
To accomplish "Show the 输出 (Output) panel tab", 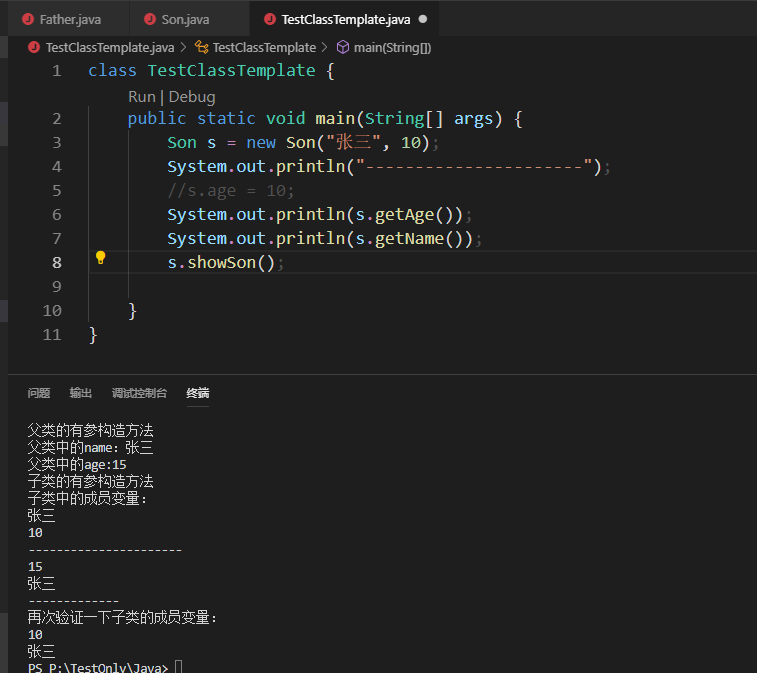I will [x=81, y=393].
